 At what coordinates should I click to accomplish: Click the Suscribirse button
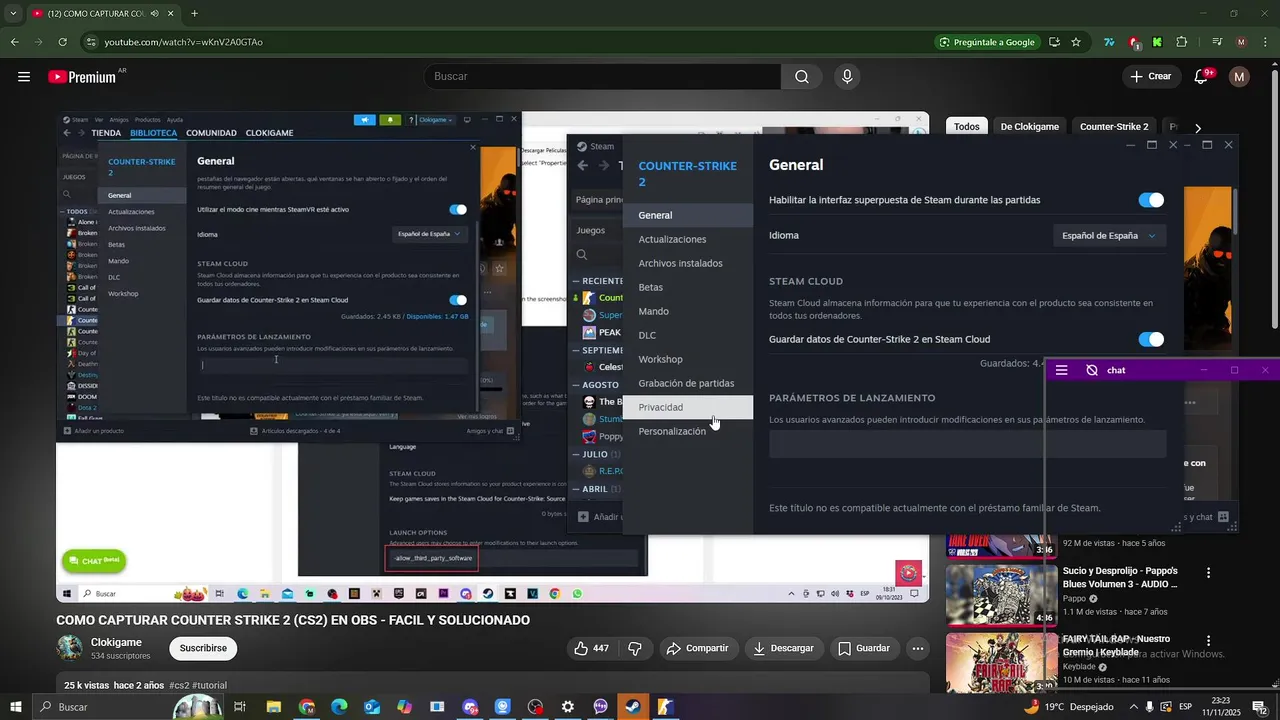coord(203,648)
